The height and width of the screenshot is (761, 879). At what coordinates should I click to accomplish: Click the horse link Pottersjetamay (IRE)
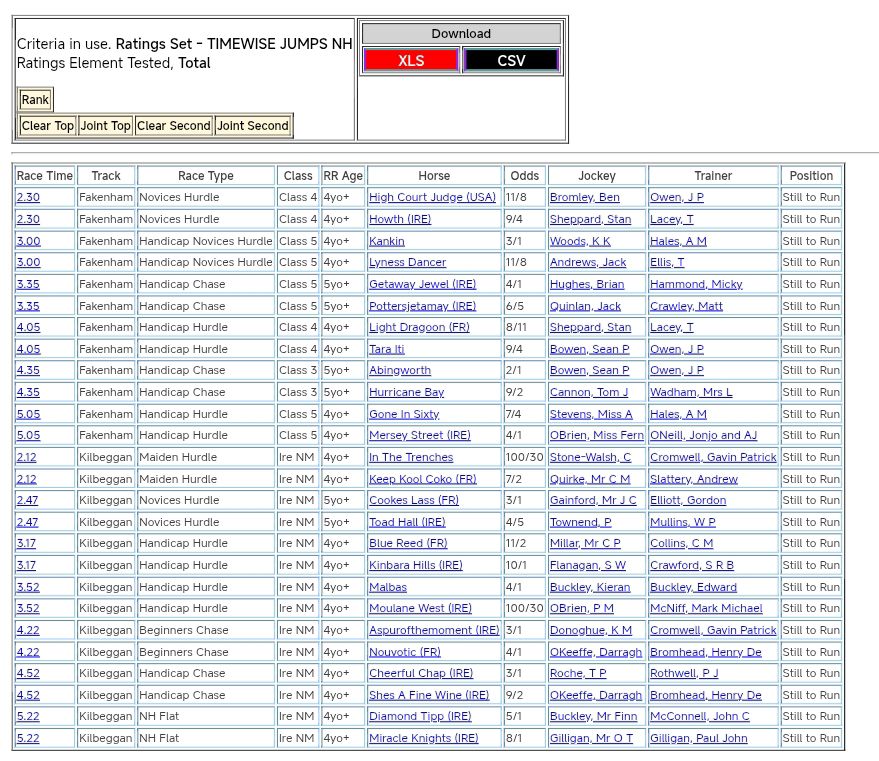coord(422,306)
